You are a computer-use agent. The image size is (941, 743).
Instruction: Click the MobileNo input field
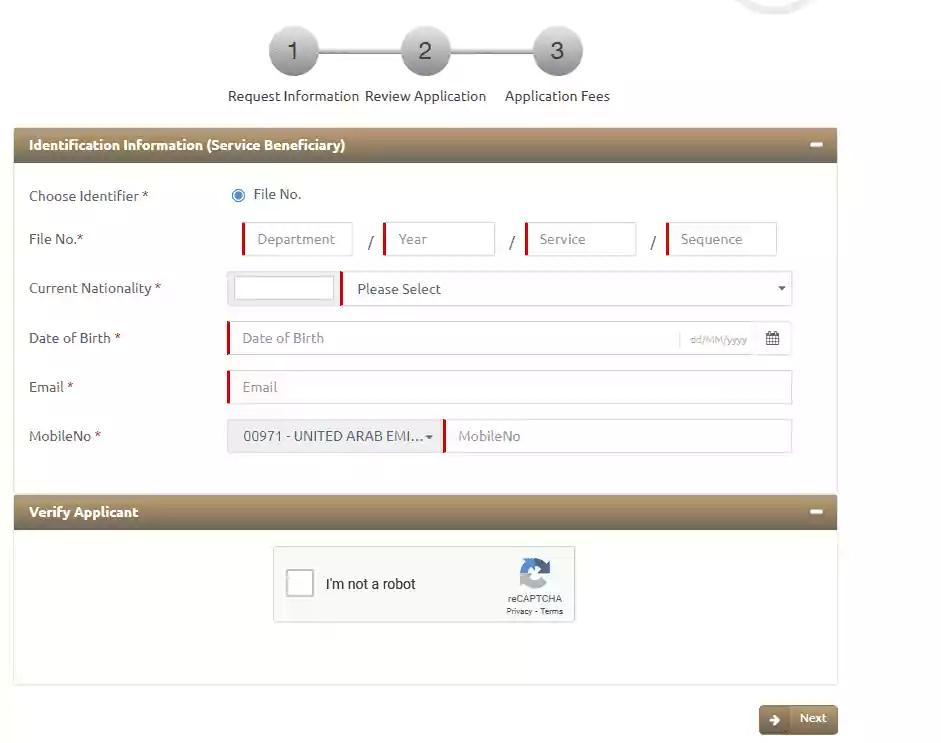point(618,436)
